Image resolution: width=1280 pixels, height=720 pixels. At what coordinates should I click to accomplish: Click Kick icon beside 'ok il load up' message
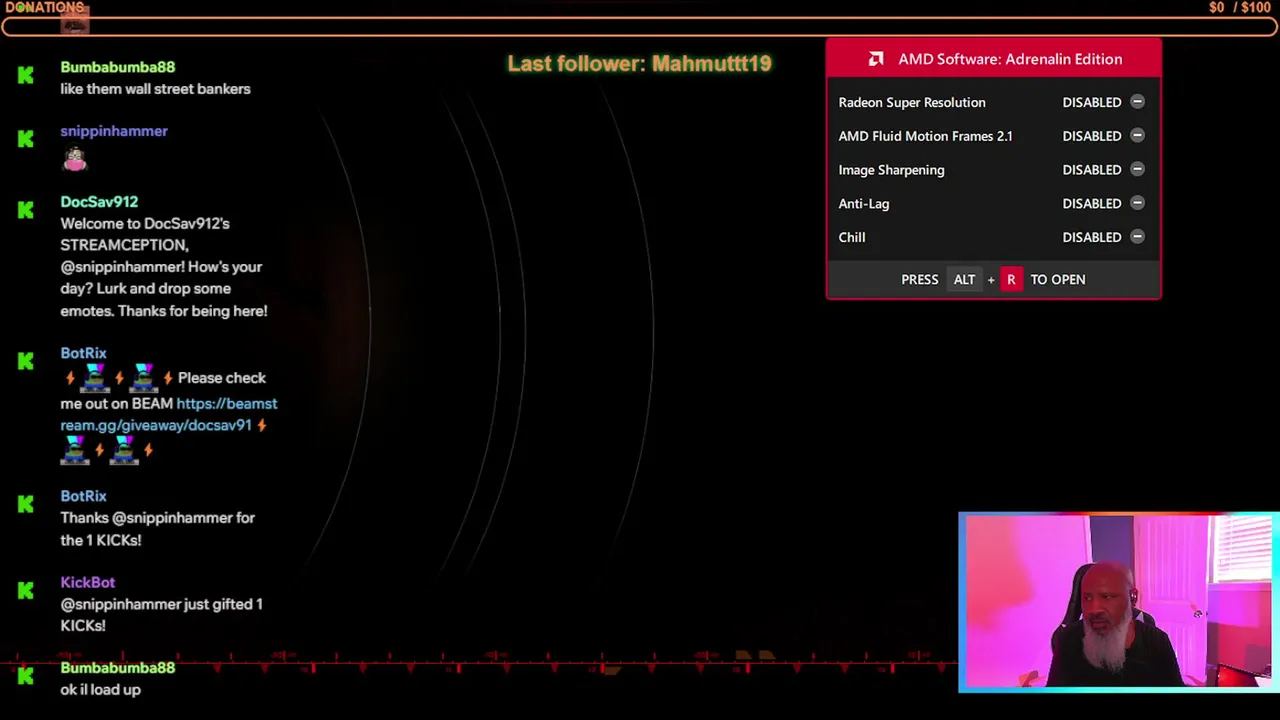pos(26,675)
